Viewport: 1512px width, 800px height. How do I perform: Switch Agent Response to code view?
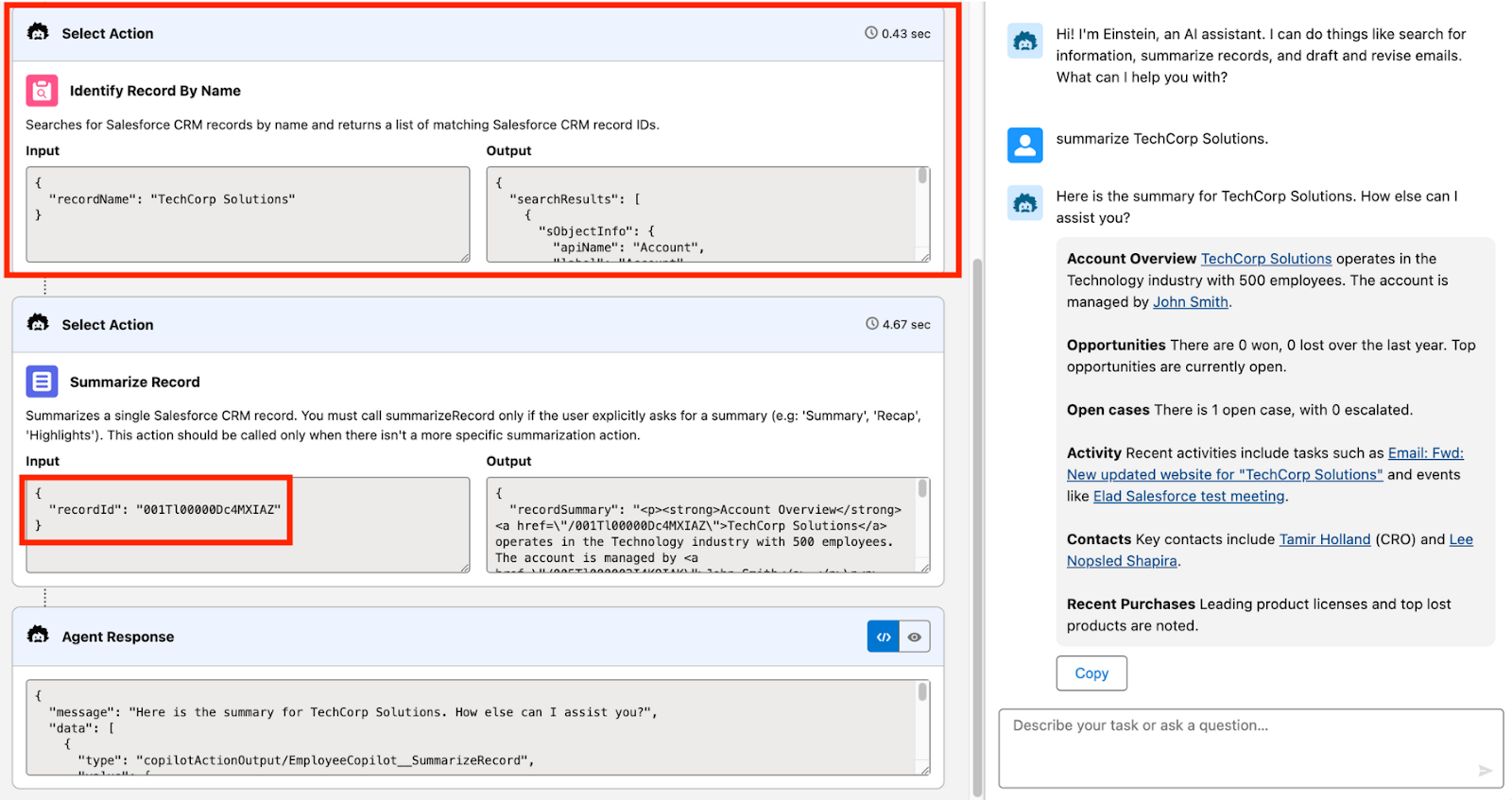coord(884,637)
